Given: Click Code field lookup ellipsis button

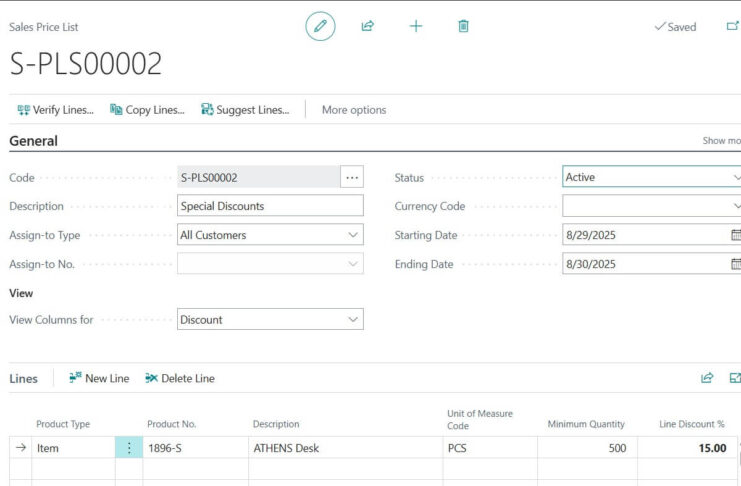Looking at the screenshot, I should click(x=352, y=177).
